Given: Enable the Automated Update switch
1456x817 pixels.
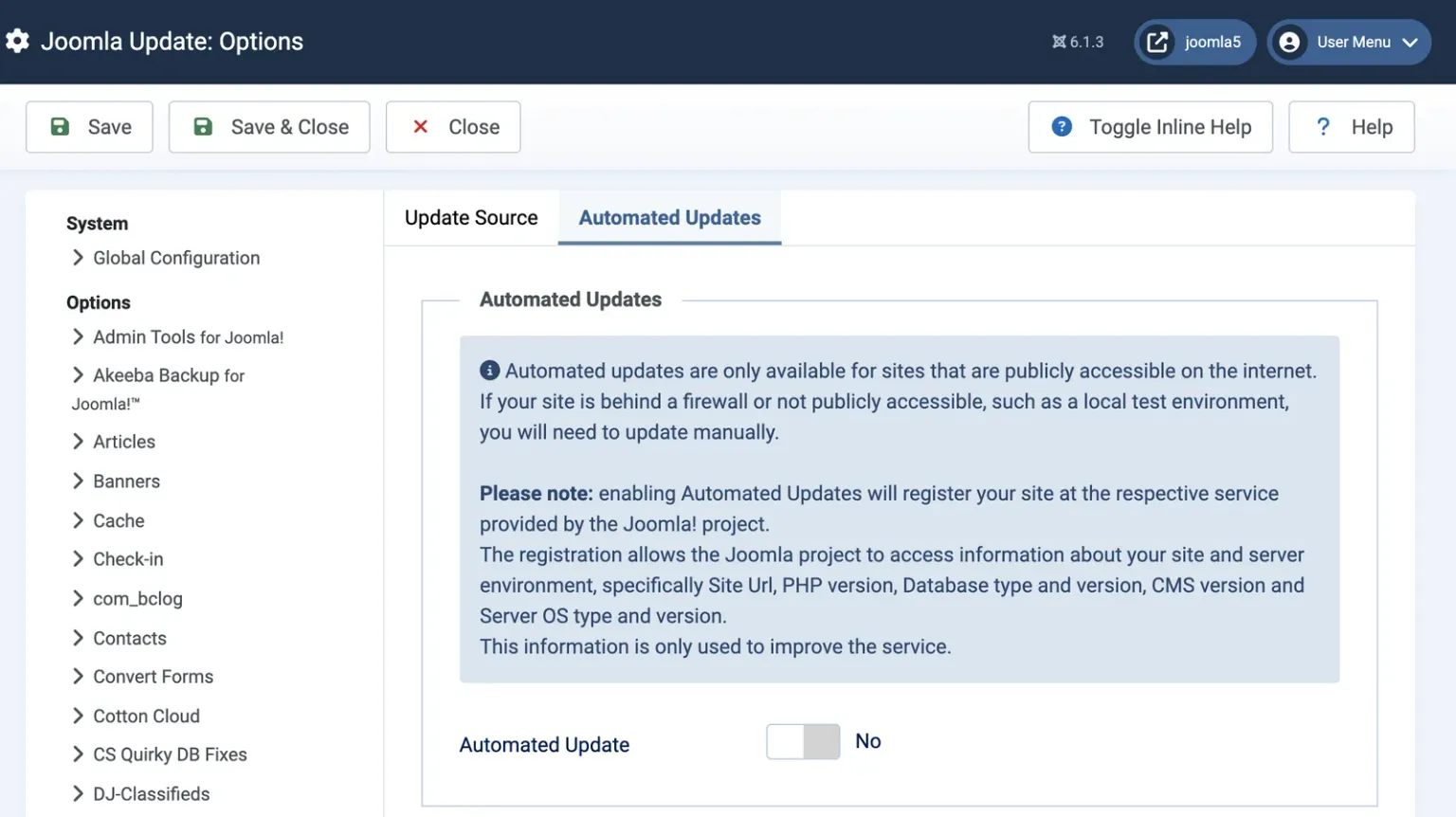Looking at the screenshot, I should pyautogui.click(x=803, y=741).
